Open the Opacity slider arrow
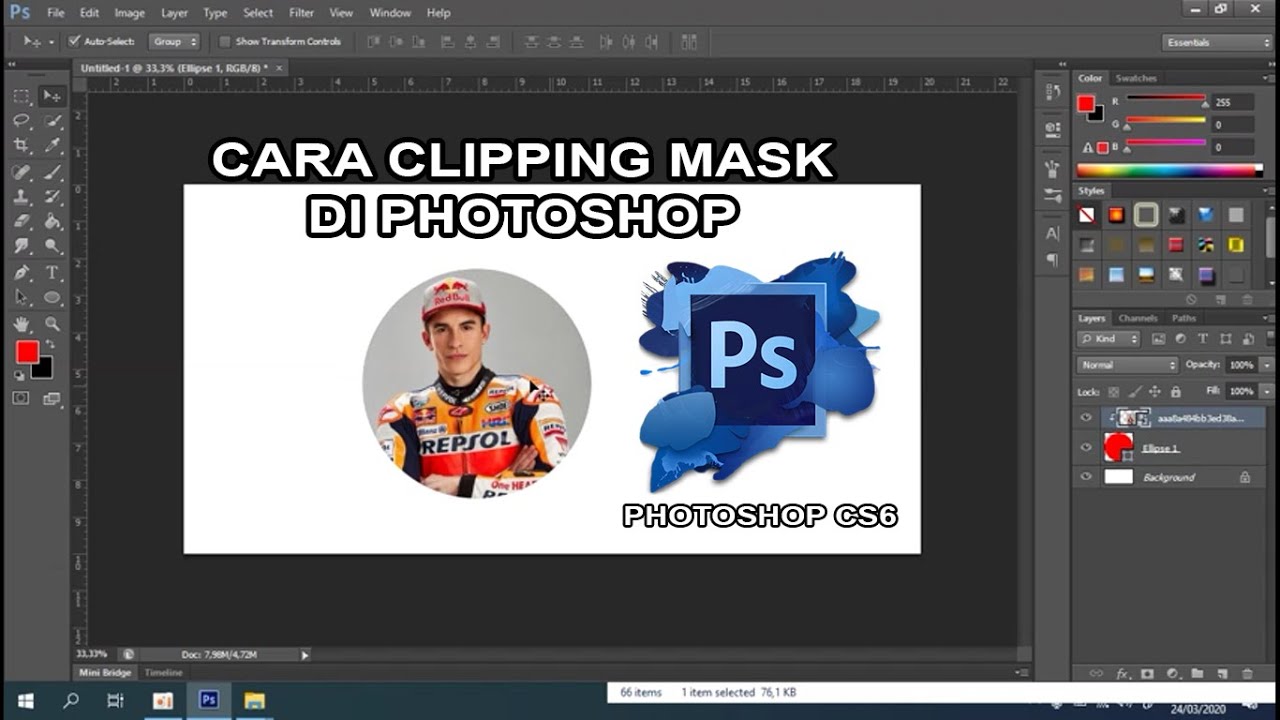Image resolution: width=1280 pixels, height=720 pixels. pos(1267,365)
